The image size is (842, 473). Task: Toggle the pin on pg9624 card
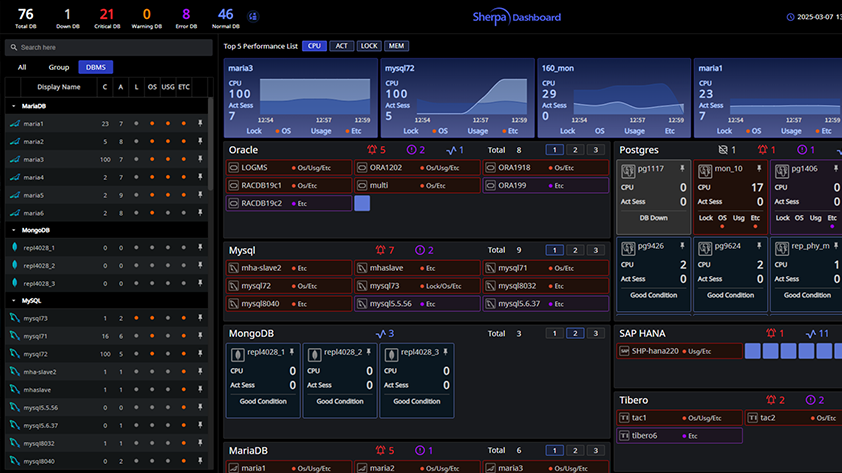pos(759,246)
